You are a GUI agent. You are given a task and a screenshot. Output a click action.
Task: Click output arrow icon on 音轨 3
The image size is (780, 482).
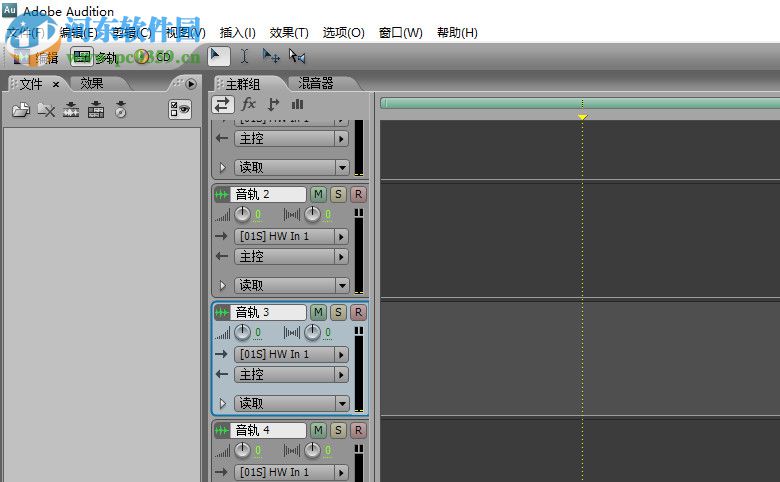click(222, 374)
